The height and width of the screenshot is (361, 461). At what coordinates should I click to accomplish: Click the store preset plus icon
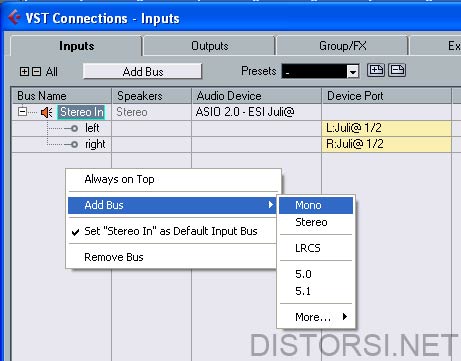click(x=376, y=70)
